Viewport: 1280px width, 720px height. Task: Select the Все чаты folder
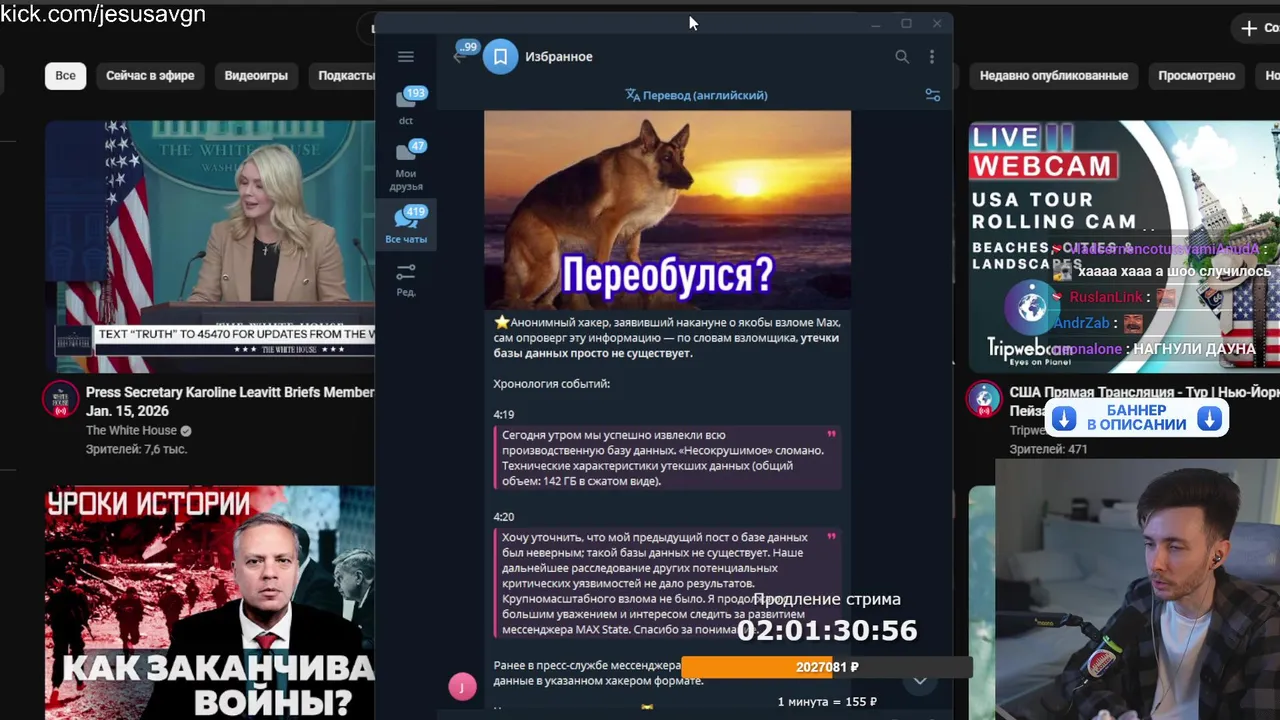coord(406,225)
